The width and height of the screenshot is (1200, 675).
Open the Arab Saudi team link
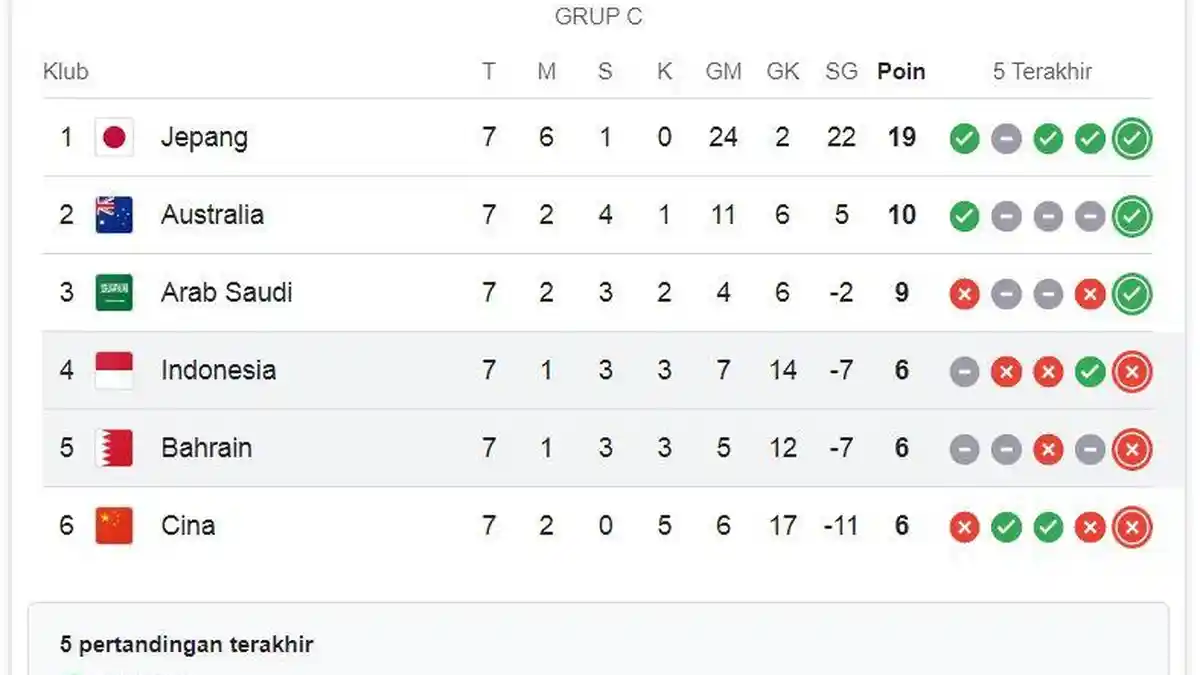227,293
